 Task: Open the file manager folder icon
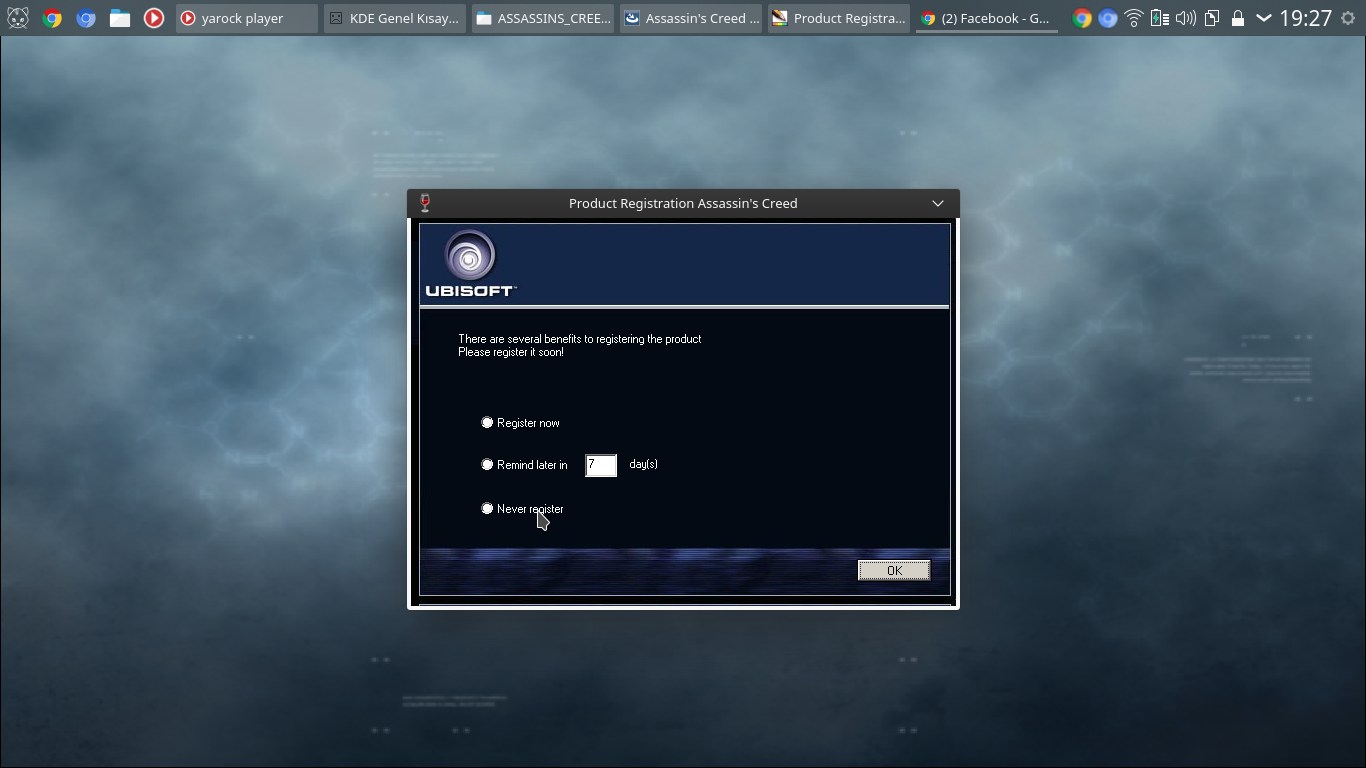pos(120,18)
